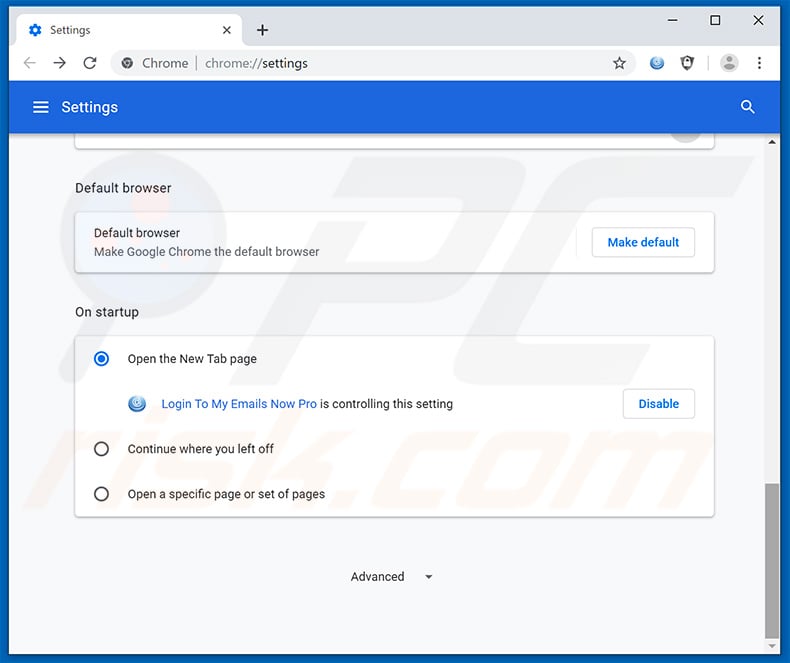Click the Make default button
The width and height of the screenshot is (790, 663).
643,242
